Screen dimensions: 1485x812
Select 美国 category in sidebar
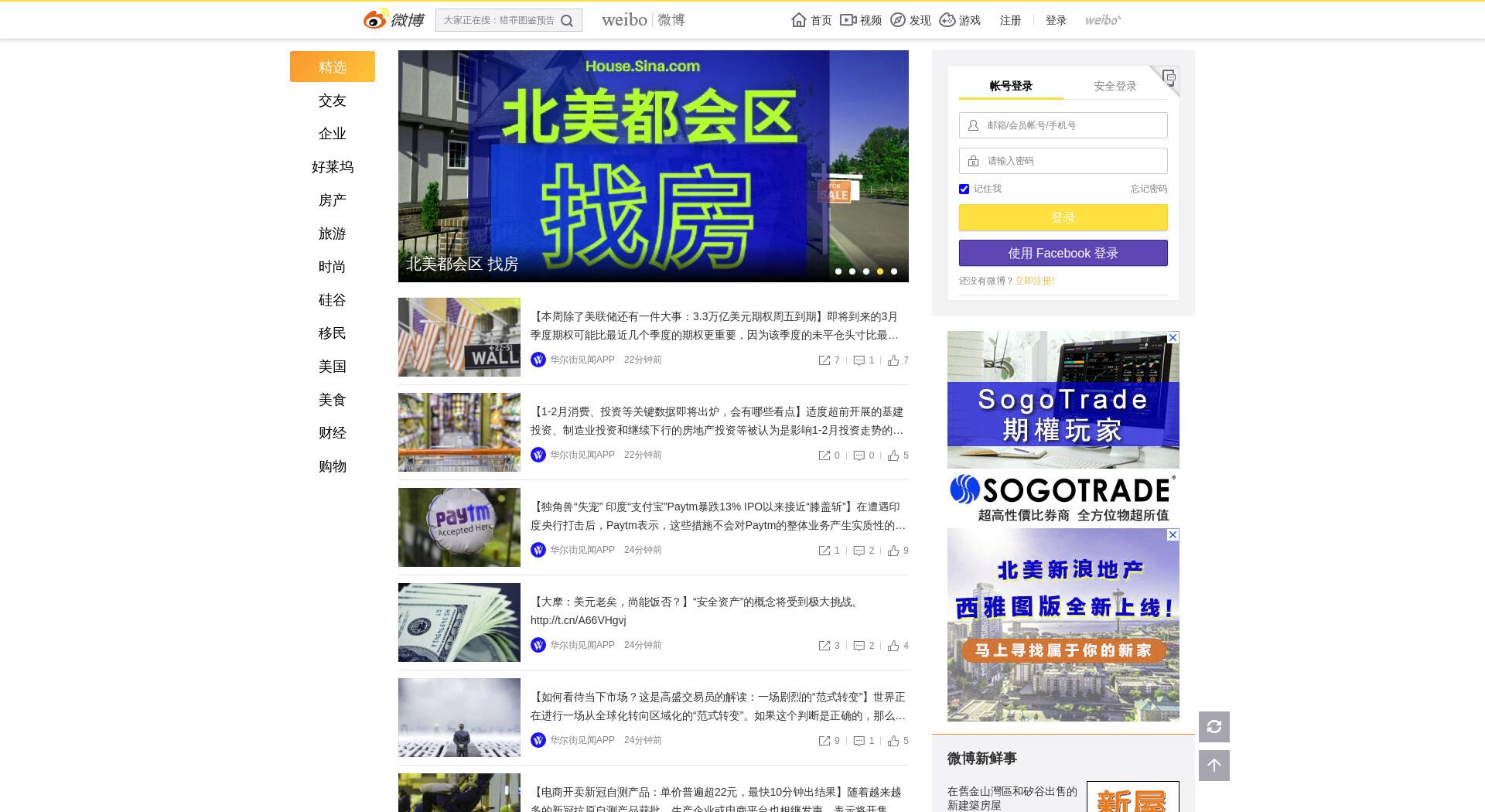(x=333, y=367)
